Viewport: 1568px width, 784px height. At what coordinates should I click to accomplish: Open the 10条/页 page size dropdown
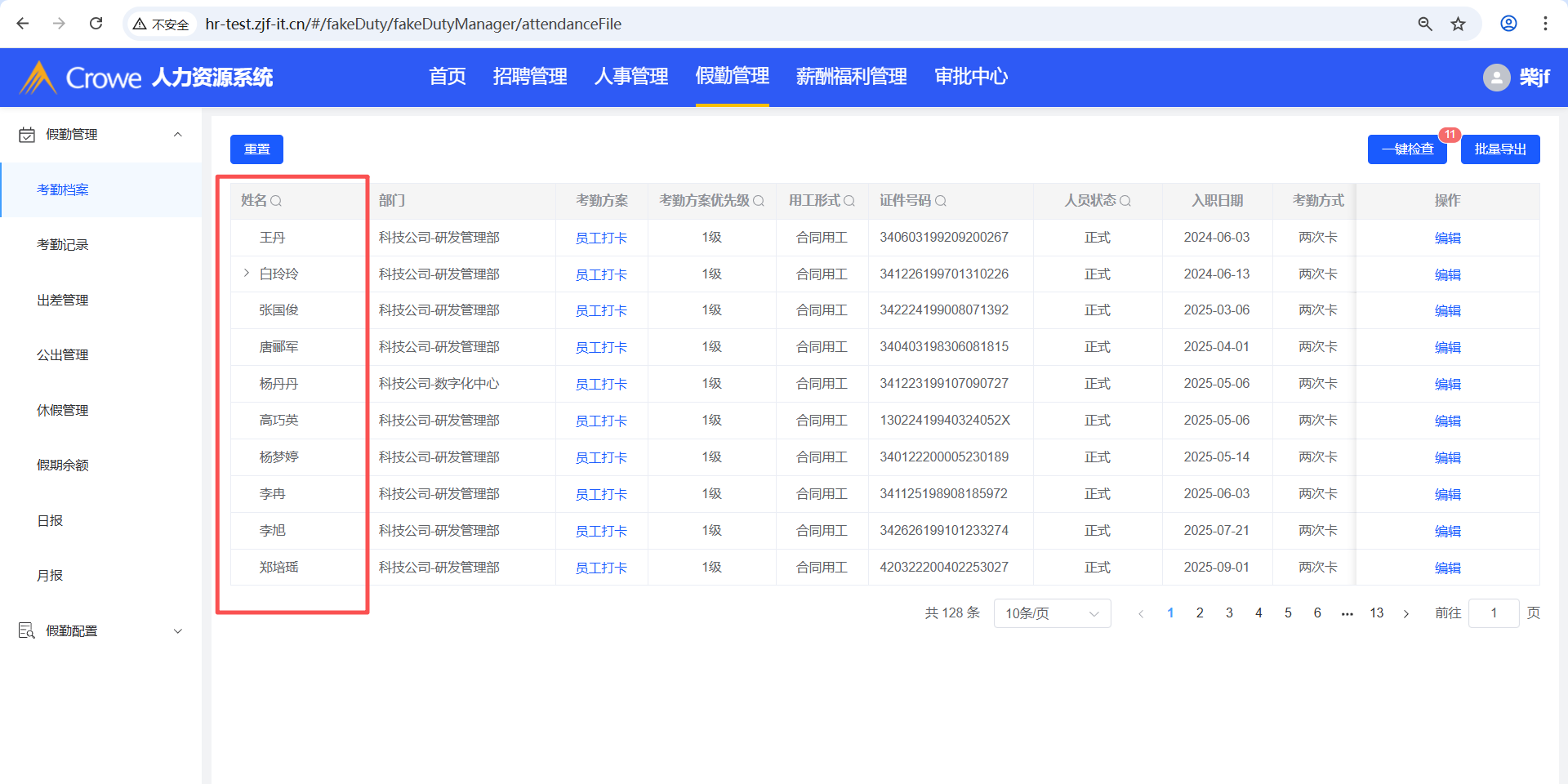[x=1052, y=613]
